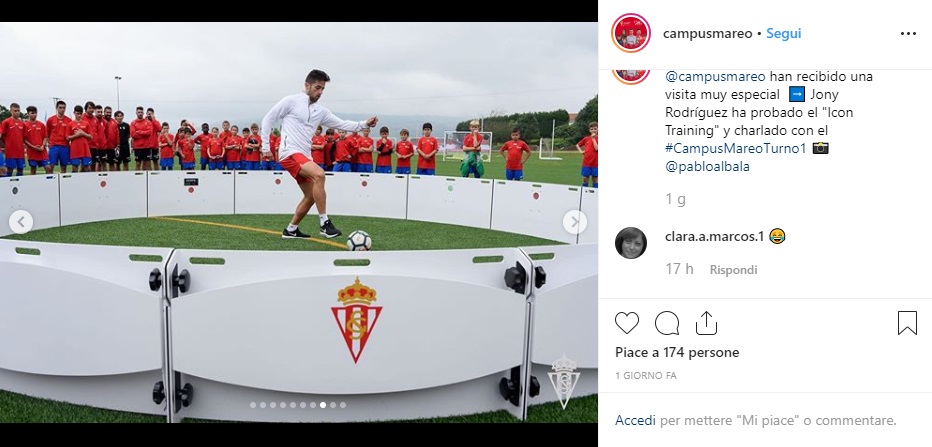The width and height of the screenshot is (932, 447).
Task: Open the #CampusMareoTurno1 hashtag
Action: (x=736, y=149)
